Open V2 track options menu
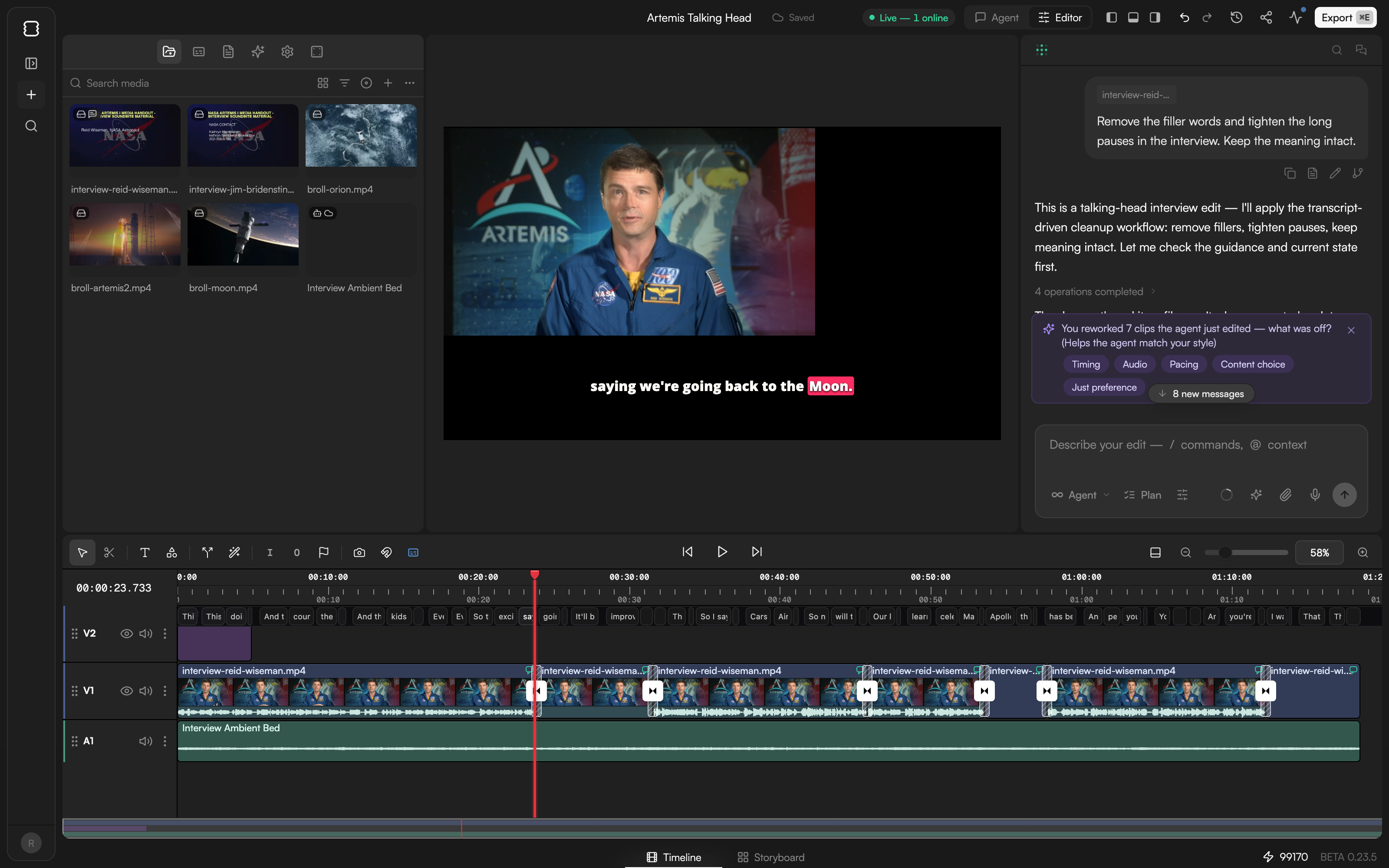The width and height of the screenshot is (1389, 868). (165, 633)
